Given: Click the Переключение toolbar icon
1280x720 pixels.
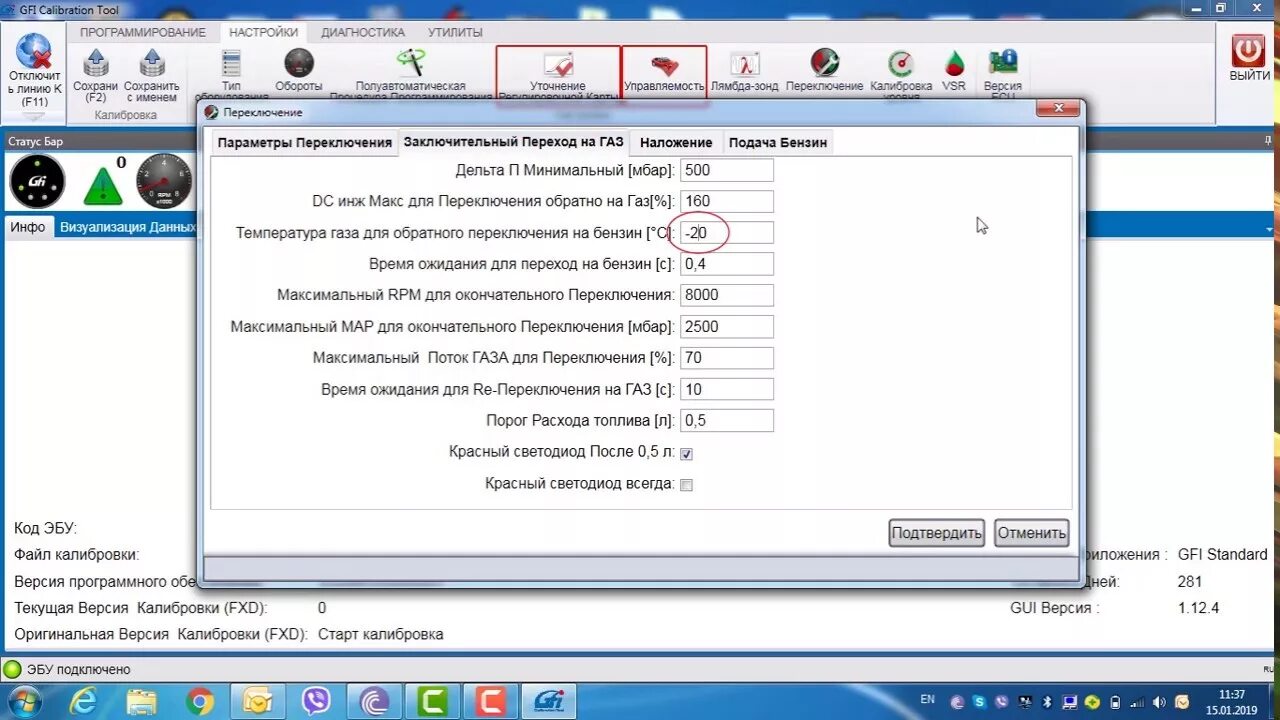Looking at the screenshot, I should click(x=825, y=64).
